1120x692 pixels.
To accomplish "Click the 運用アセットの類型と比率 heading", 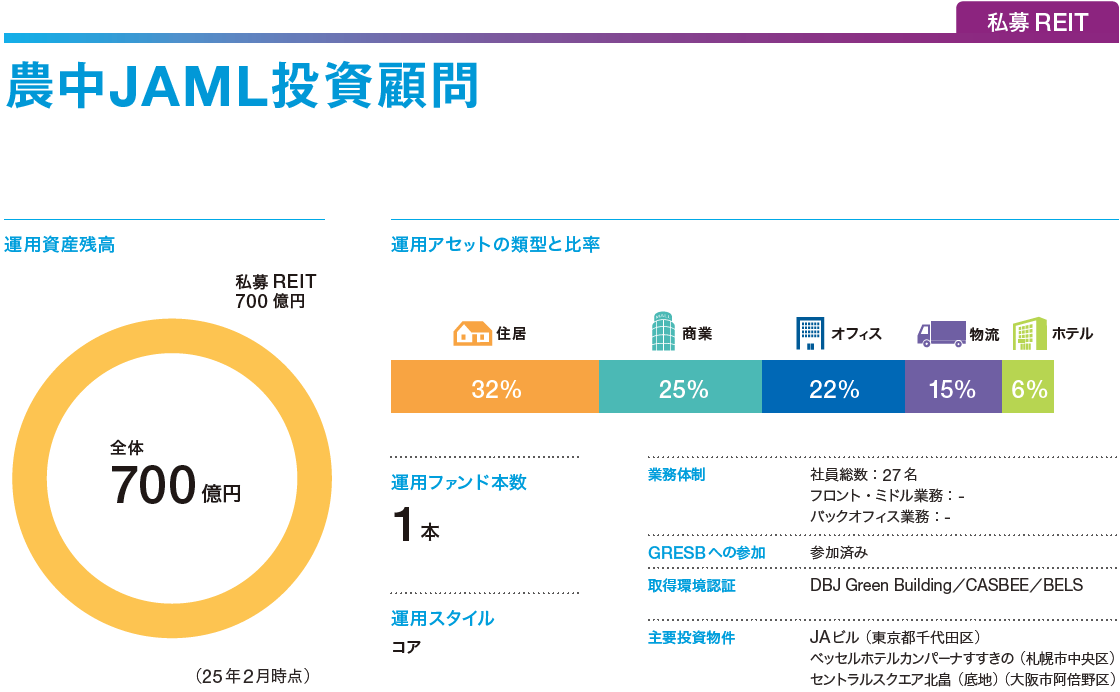I will (x=495, y=244).
